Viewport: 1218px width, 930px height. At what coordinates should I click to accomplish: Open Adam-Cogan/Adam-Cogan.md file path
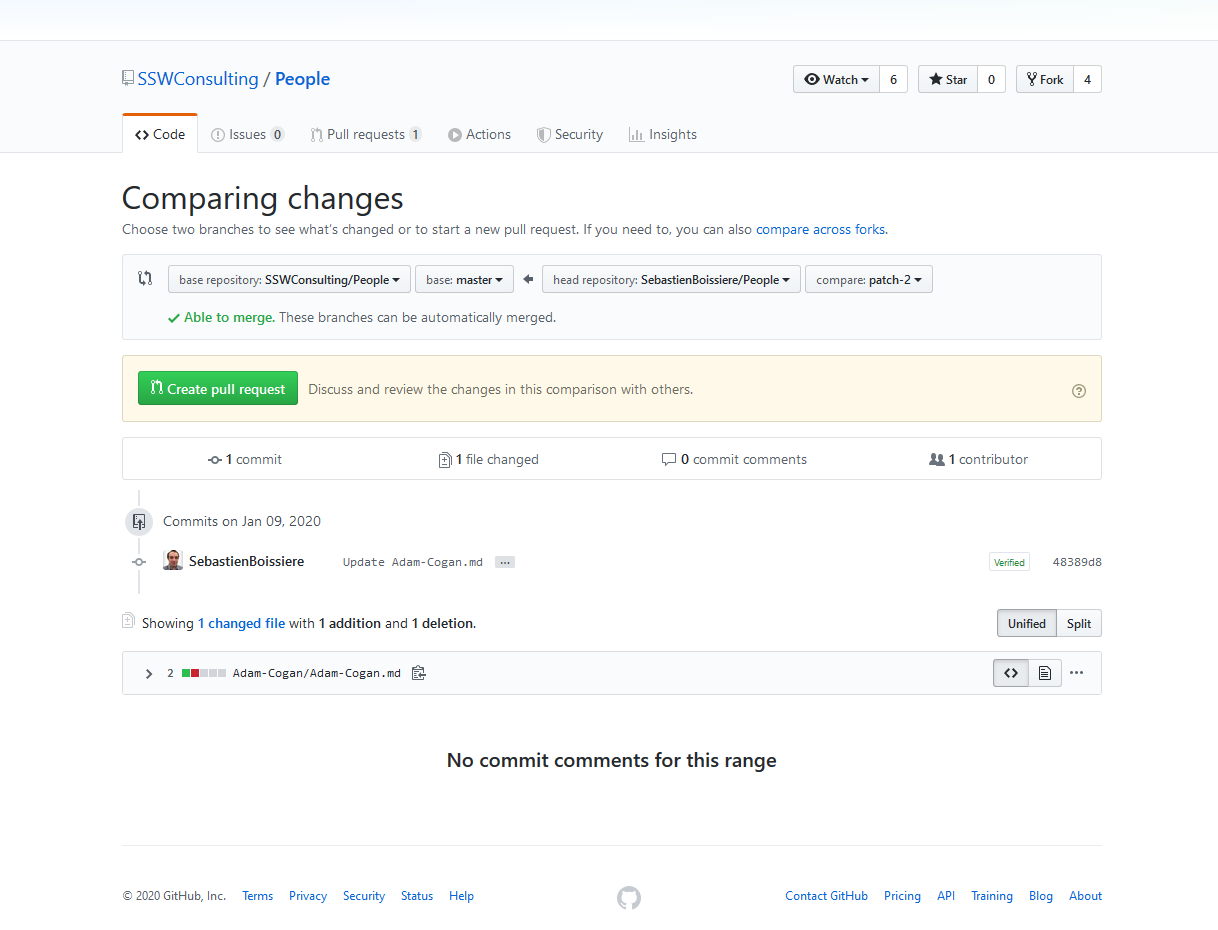click(x=317, y=673)
